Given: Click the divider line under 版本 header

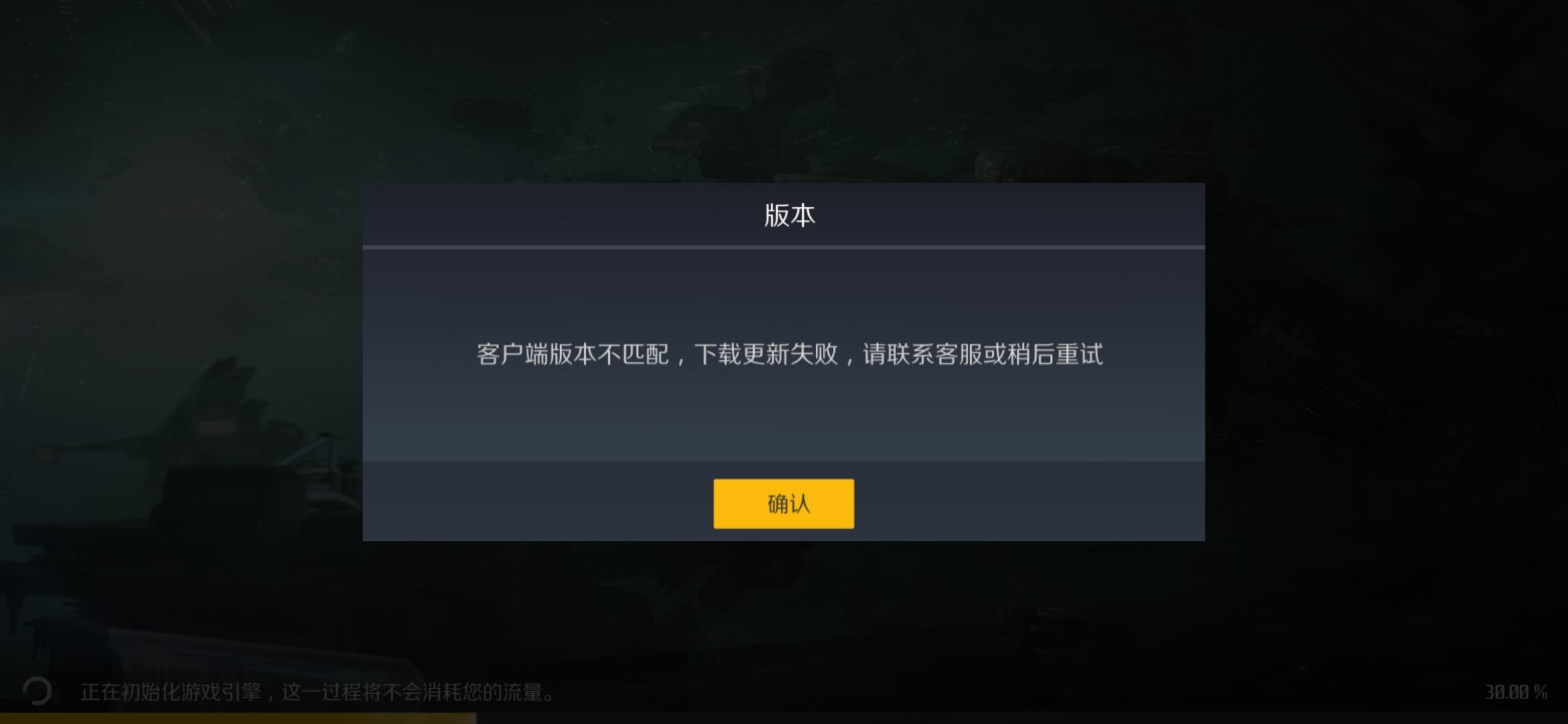Looking at the screenshot, I should [x=783, y=247].
